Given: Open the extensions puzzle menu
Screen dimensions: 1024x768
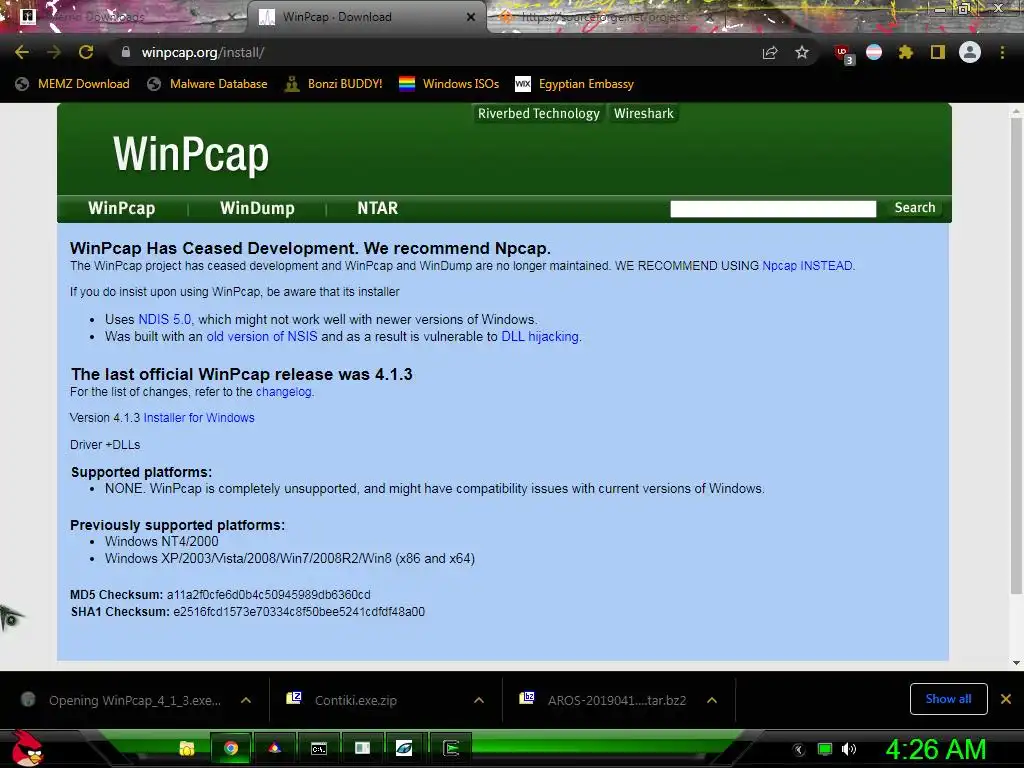Looking at the screenshot, I should pos(905,52).
